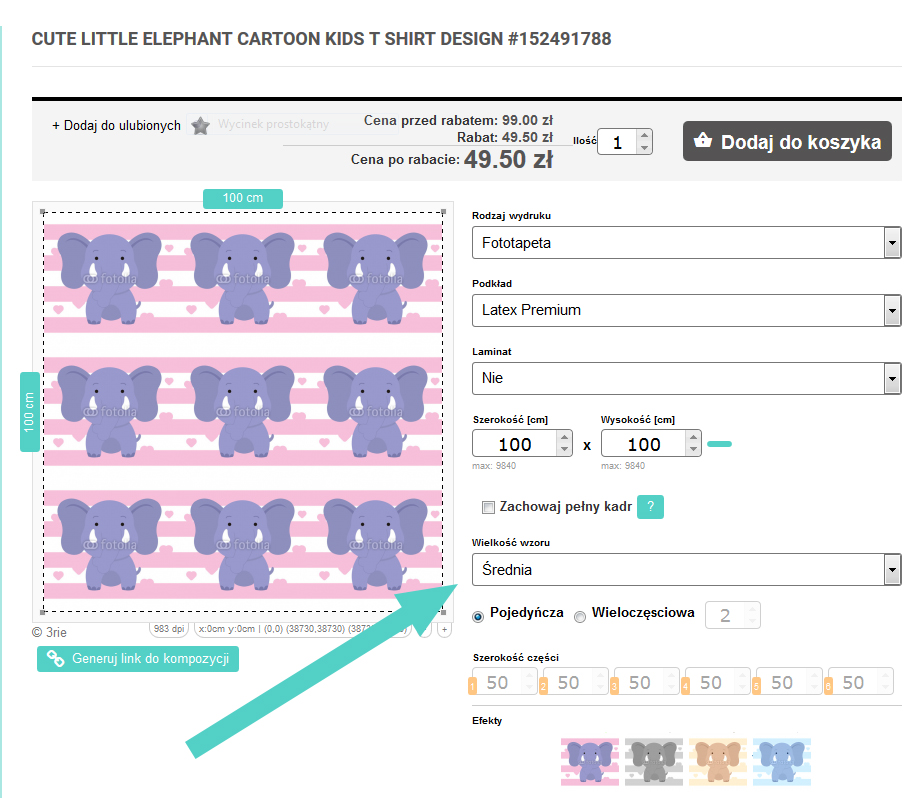911x798 pixels.
Task: Open the question mark help for pełny kadr
Action: [650, 506]
